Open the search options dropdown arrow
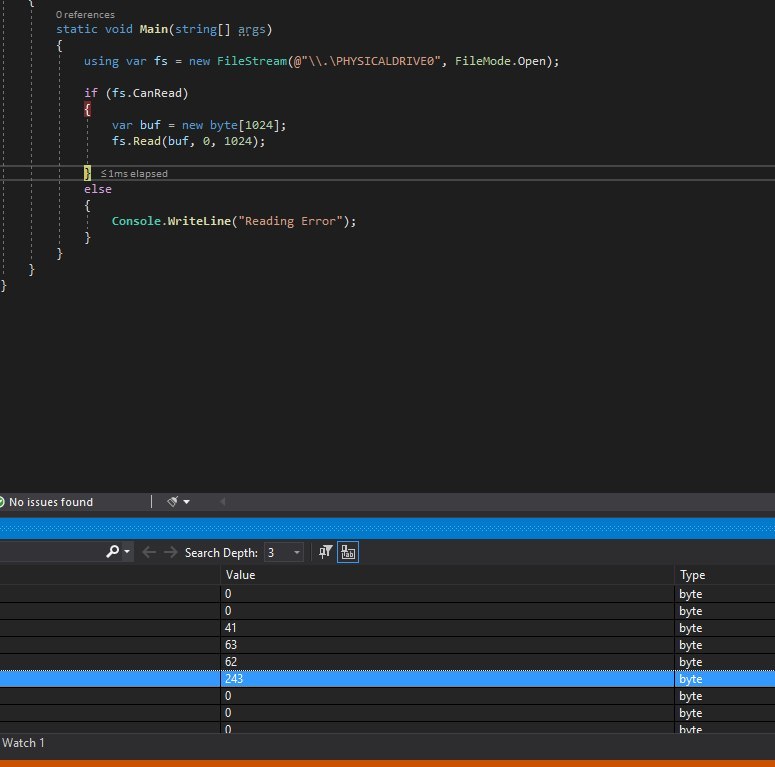Image resolution: width=775 pixels, height=767 pixels. tap(126, 552)
